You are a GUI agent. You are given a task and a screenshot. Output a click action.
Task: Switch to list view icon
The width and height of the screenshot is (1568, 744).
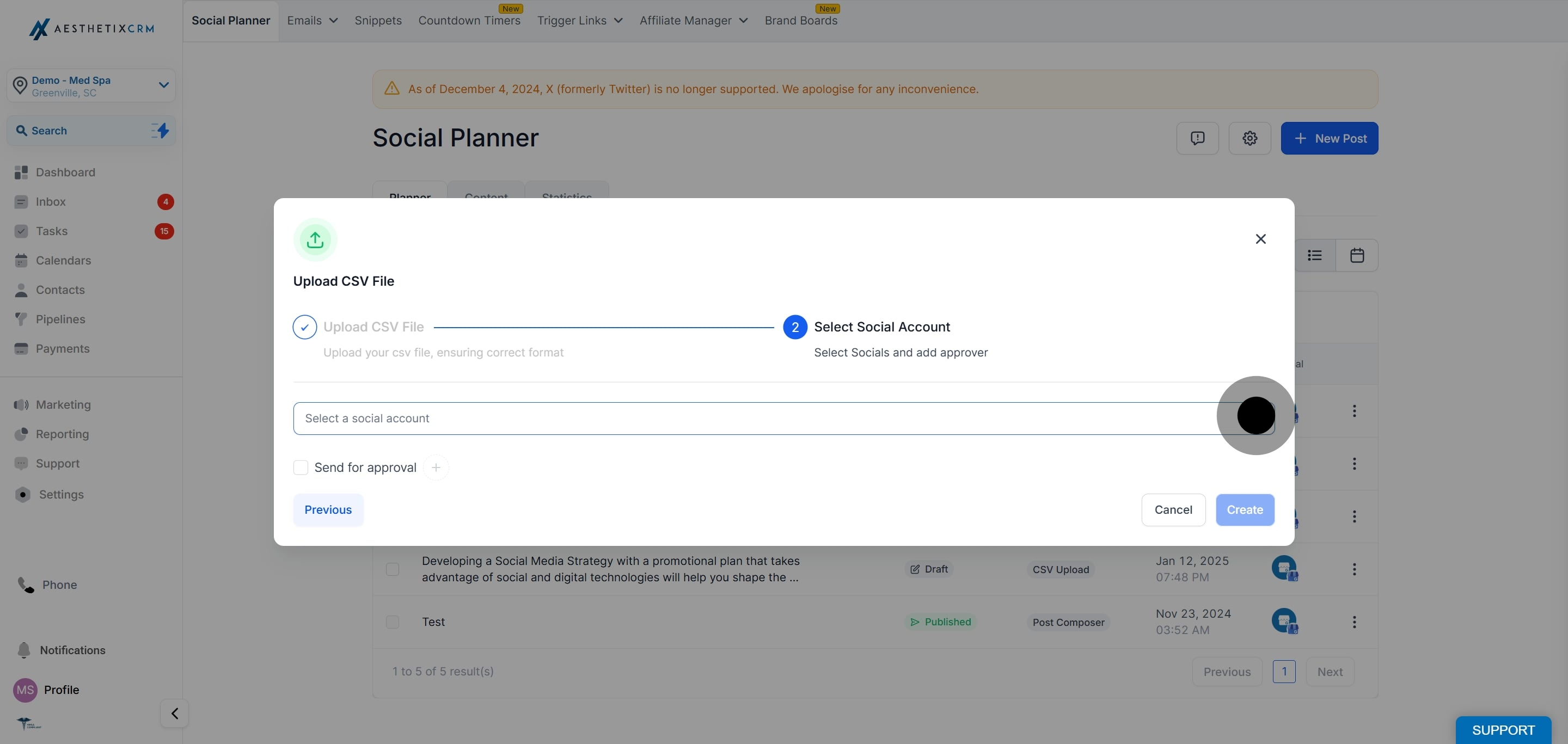pos(1315,255)
